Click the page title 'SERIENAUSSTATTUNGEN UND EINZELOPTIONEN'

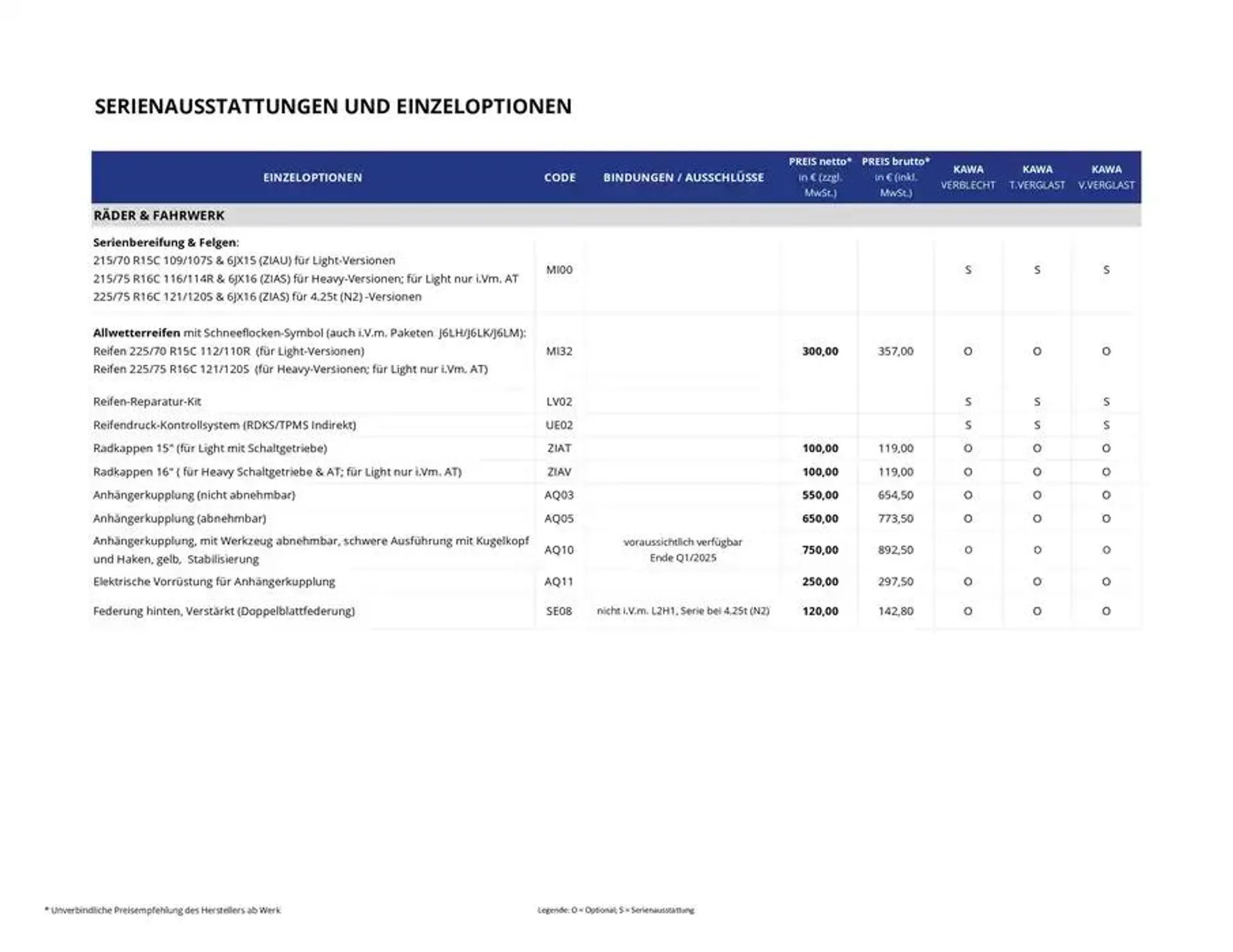coord(333,106)
